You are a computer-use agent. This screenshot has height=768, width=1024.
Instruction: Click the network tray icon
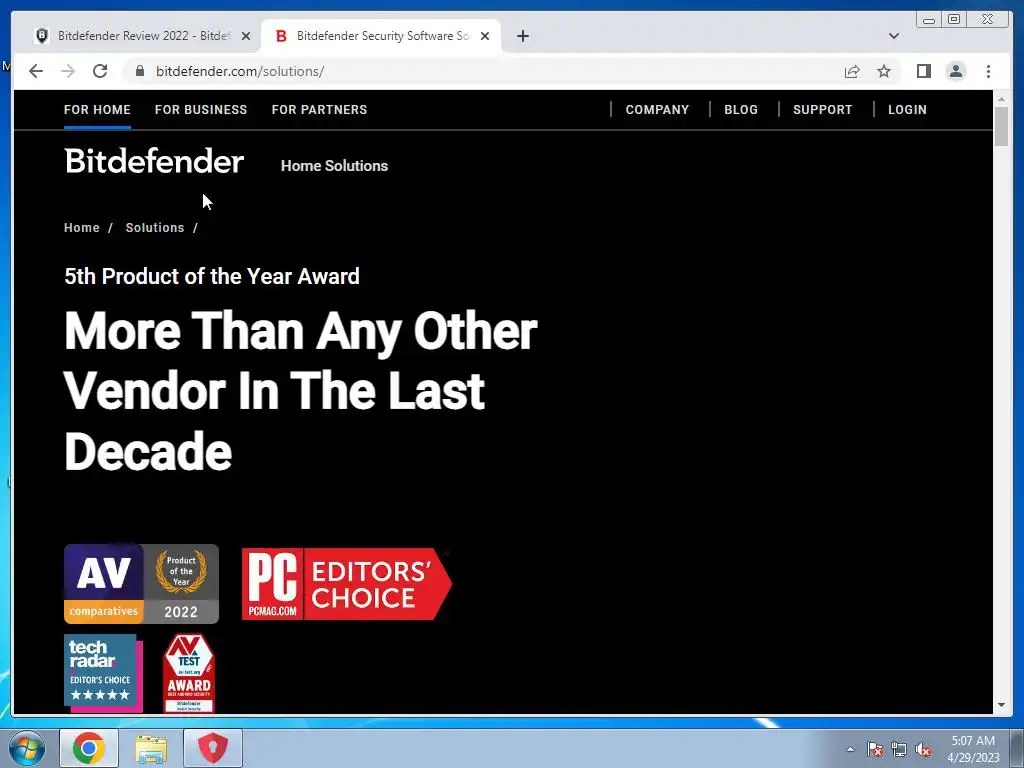(899, 749)
